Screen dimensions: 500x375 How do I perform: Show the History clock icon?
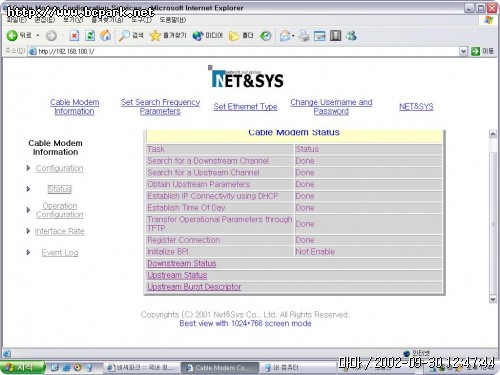265,35
